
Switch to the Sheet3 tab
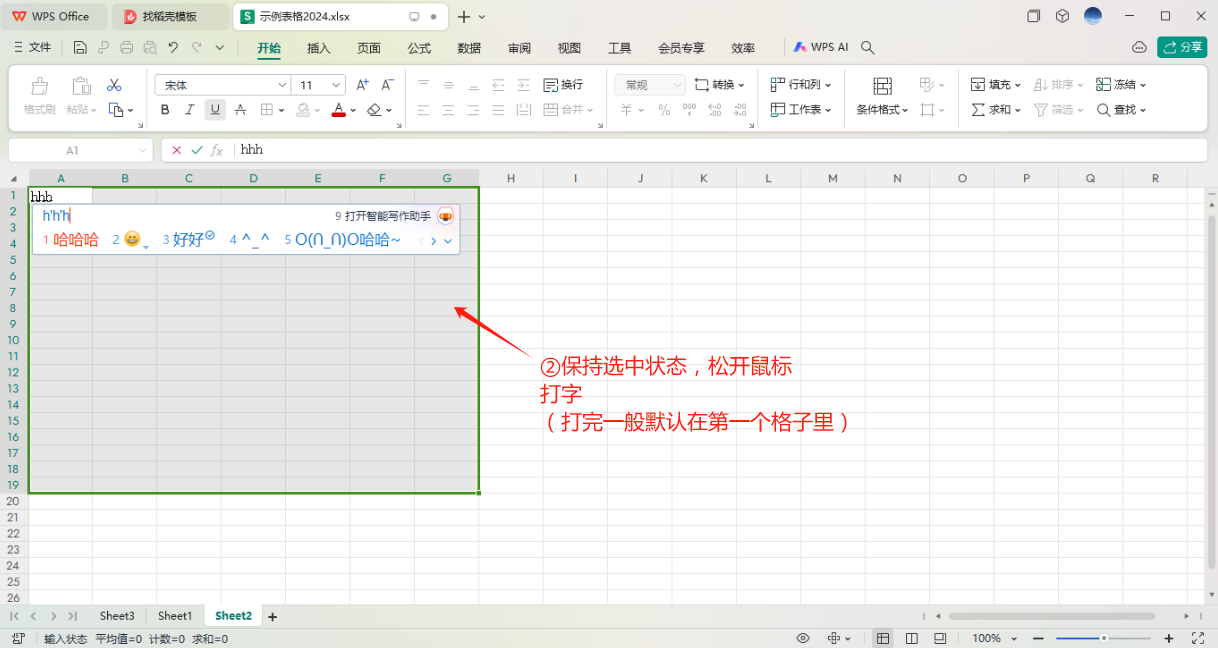coord(117,616)
